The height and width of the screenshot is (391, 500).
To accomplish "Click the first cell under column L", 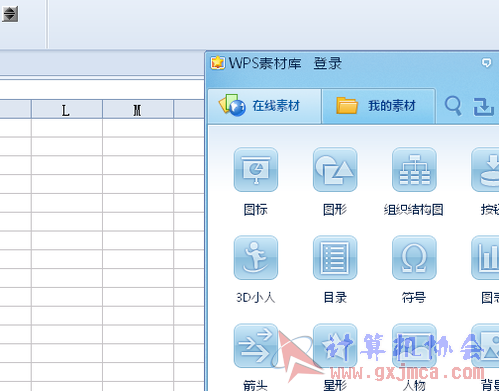I will (x=67, y=128).
